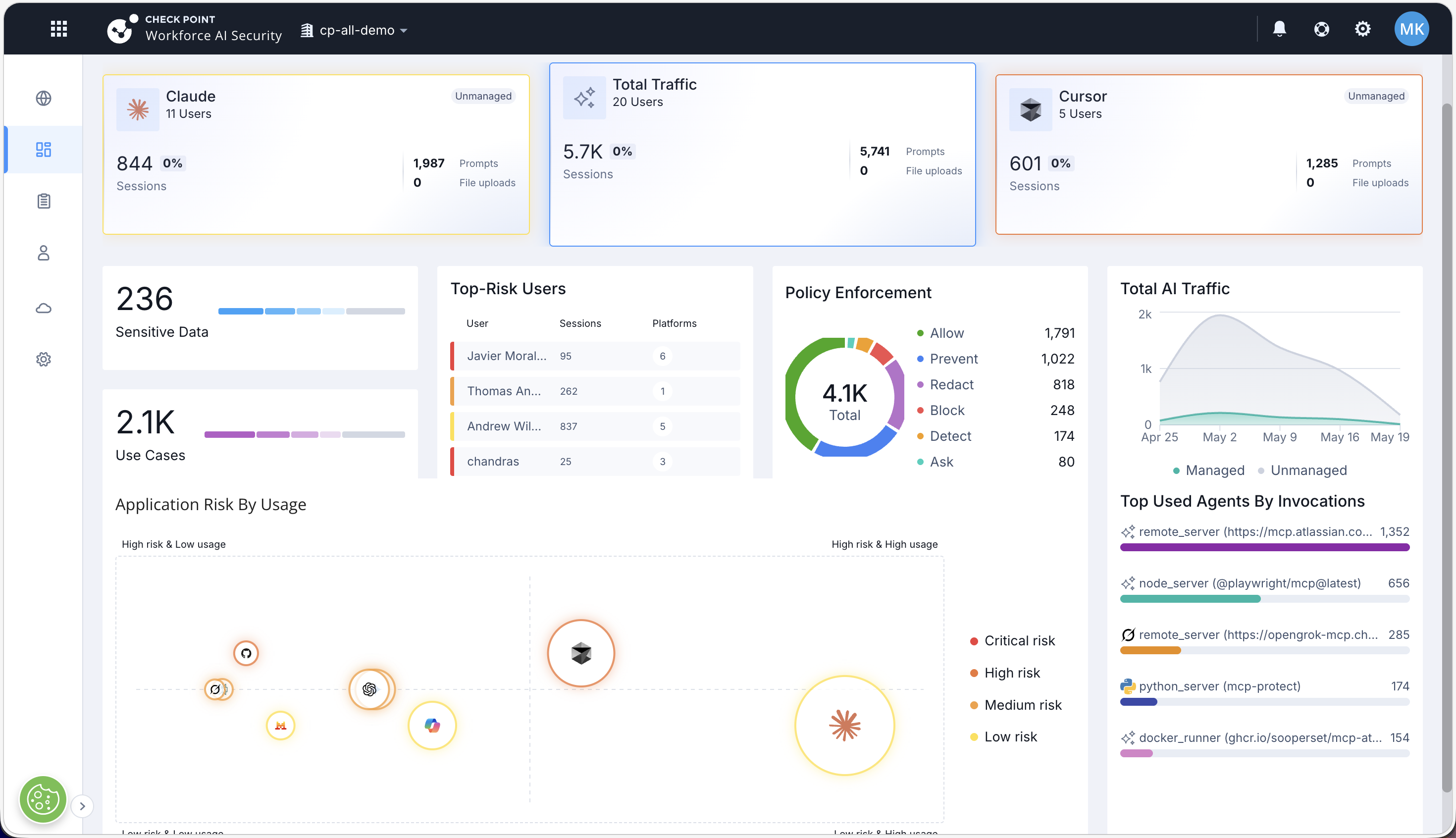Screen dimensions: 1456x838
Task: Open the sidebar settings gear icon
Action: click(x=44, y=359)
